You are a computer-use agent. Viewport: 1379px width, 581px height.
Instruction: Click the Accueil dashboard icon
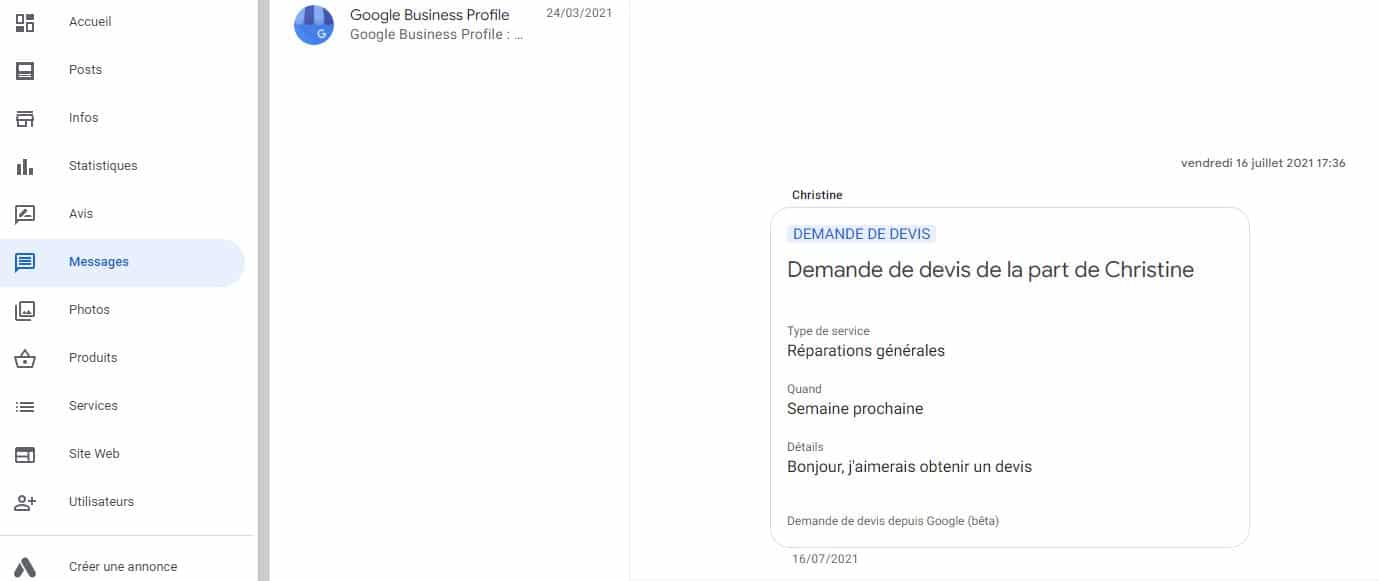25,22
